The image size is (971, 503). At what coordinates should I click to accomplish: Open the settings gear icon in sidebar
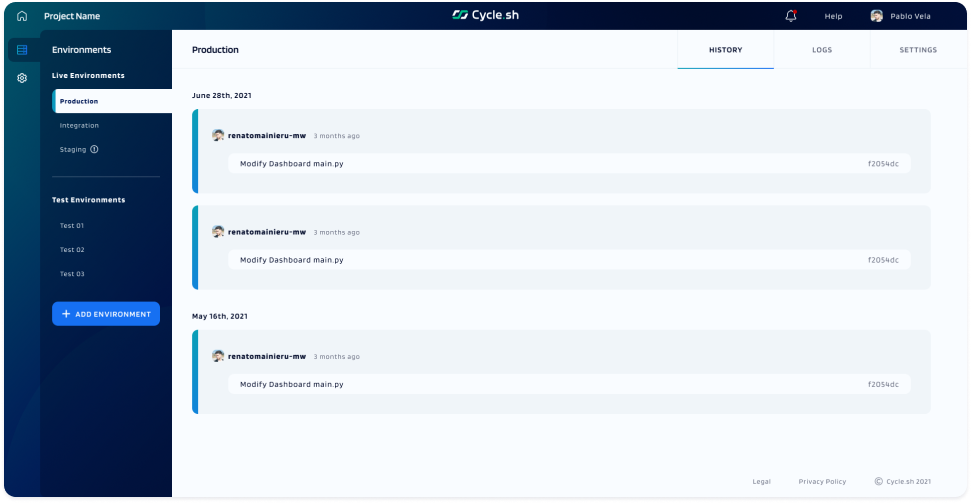point(22,78)
